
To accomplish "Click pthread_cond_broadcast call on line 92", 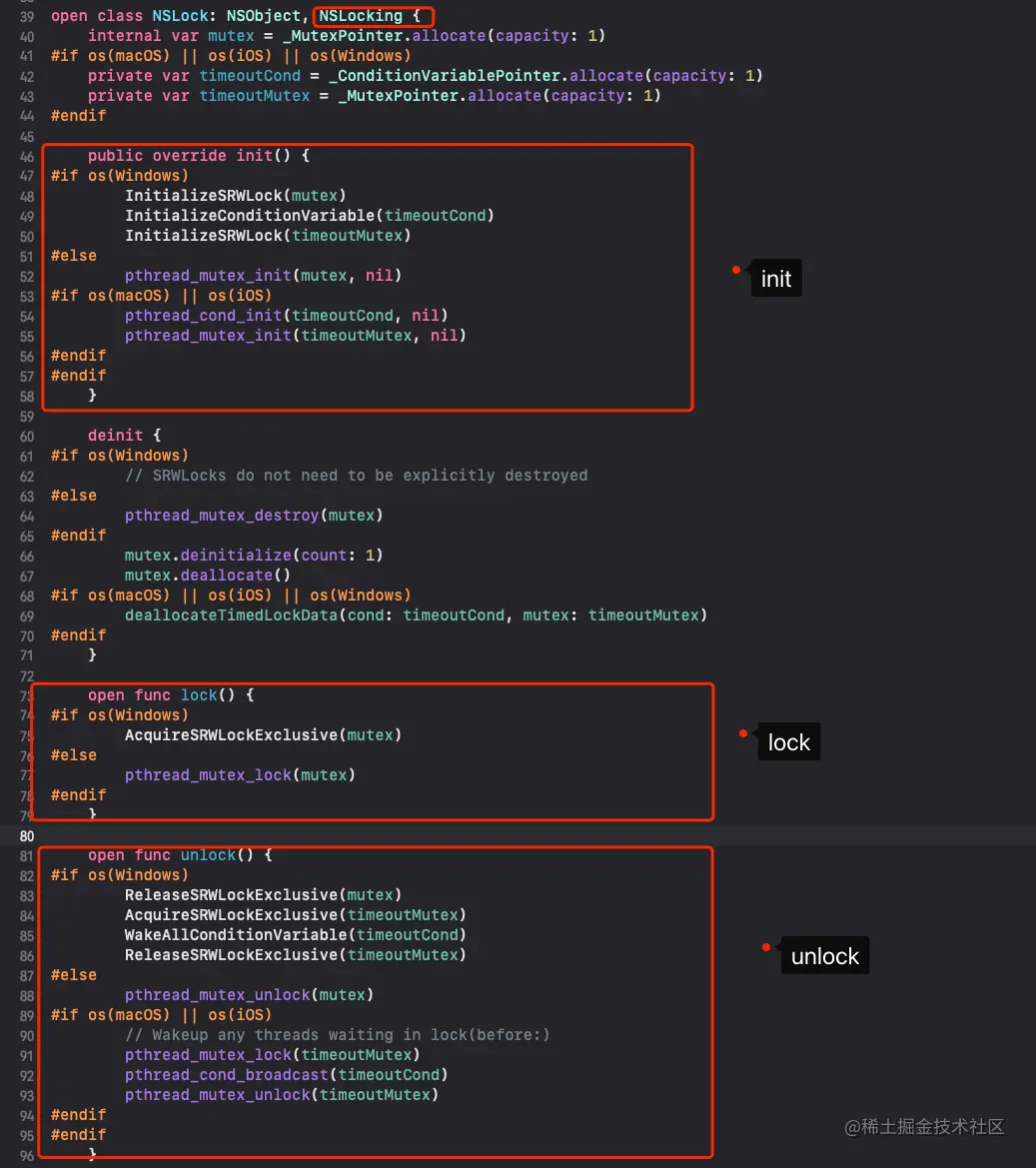I will tap(286, 1076).
